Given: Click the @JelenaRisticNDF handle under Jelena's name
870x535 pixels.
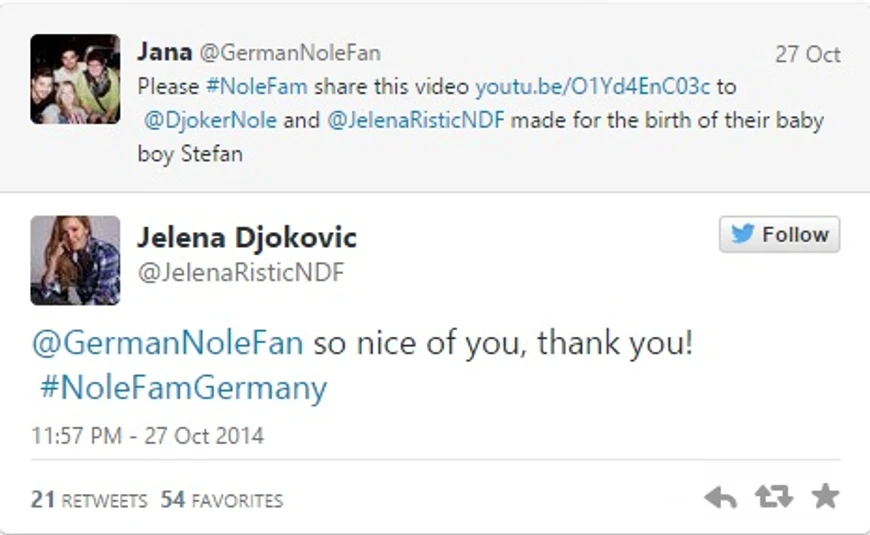Looking at the screenshot, I should click(241, 272).
